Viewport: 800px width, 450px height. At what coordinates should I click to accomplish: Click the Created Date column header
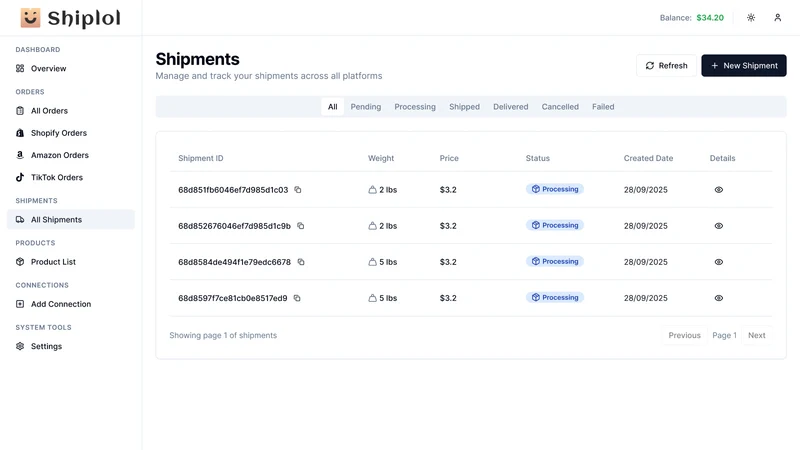[648, 158]
